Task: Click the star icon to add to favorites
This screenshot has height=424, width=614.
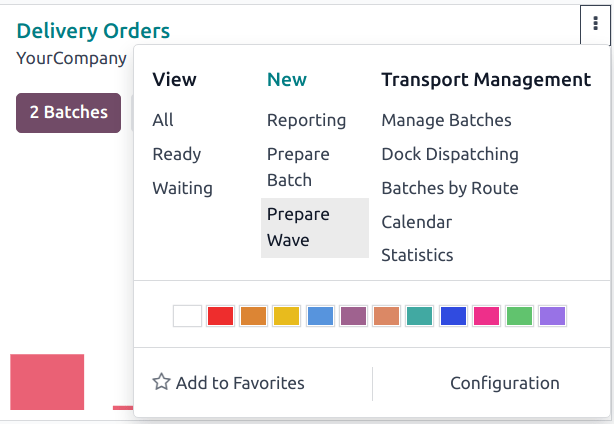Action: point(161,382)
